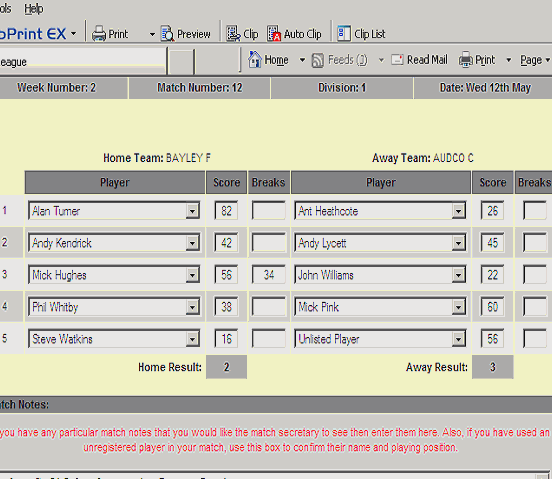Open the Clip List icon
The width and height of the screenshot is (552, 479).
(344, 34)
